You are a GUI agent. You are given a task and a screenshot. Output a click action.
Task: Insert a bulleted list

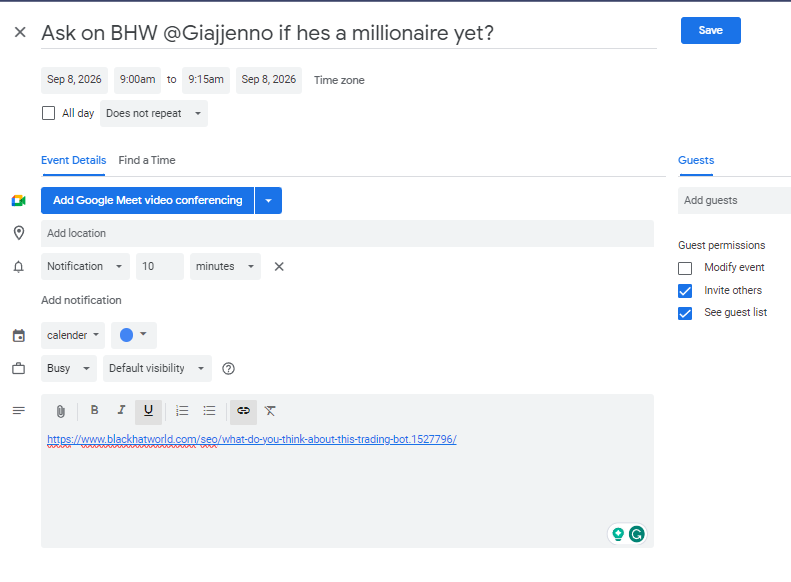click(209, 411)
